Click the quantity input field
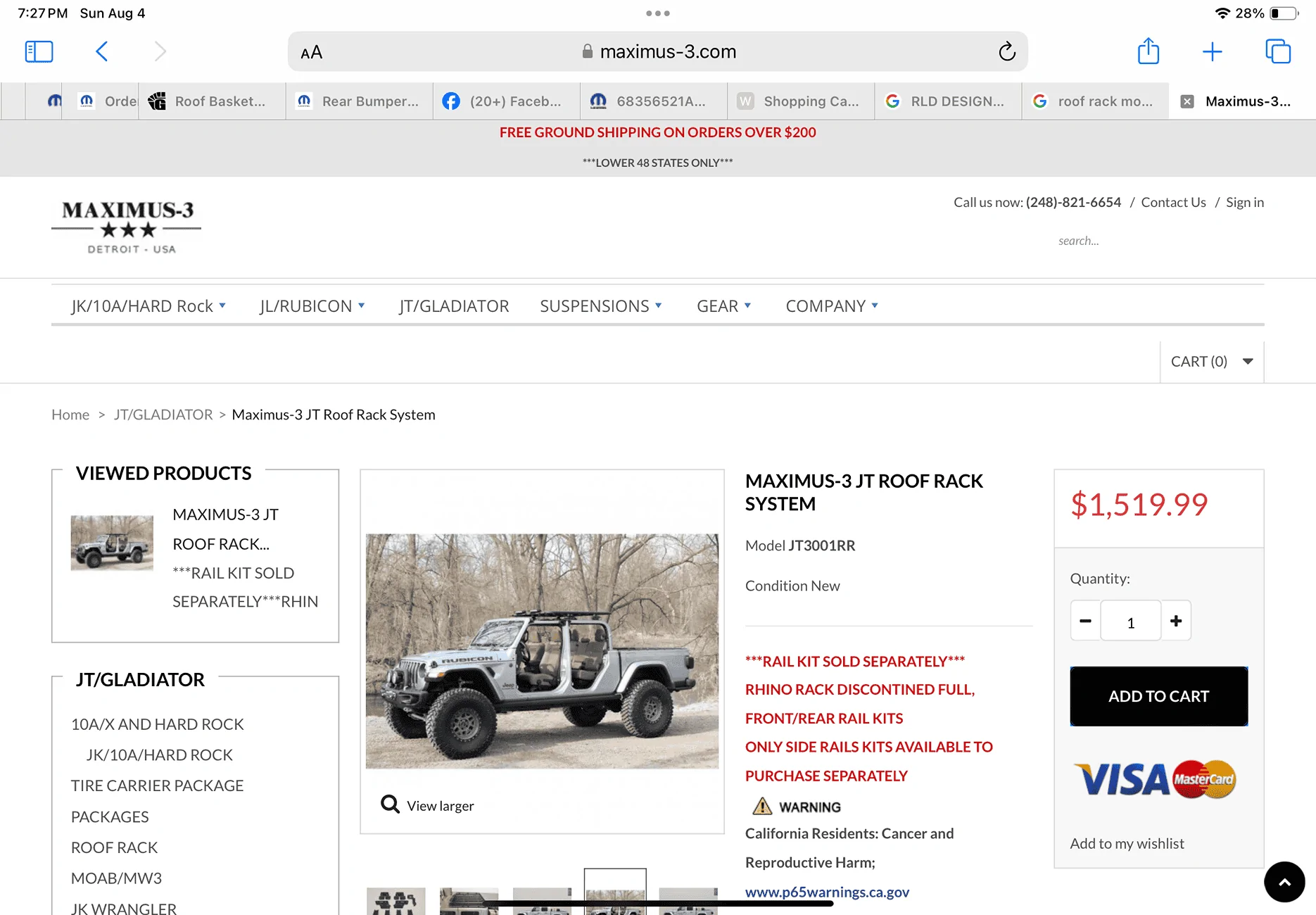Screen dimensions: 1316x915 tap(1131, 621)
